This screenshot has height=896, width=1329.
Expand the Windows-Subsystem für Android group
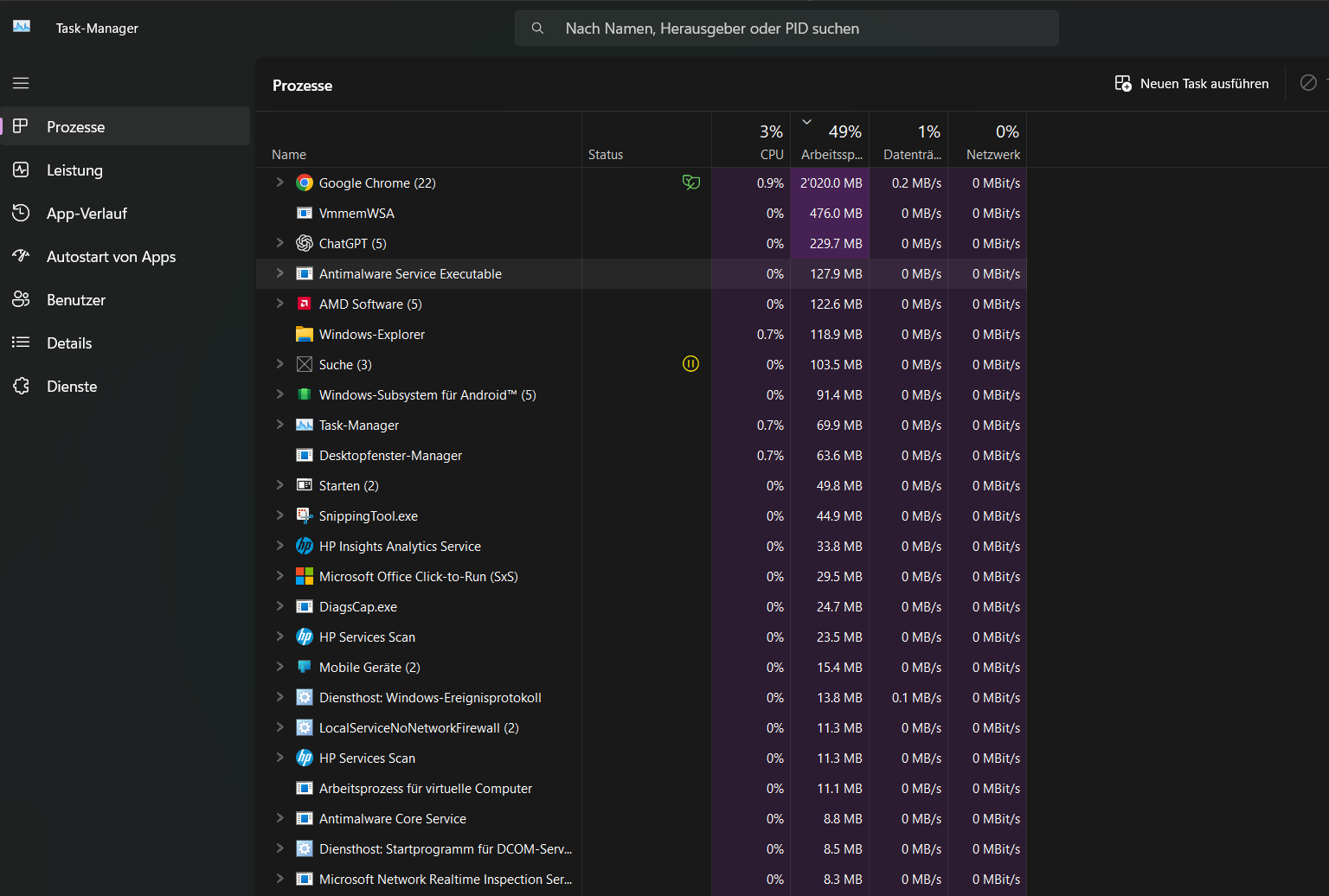point(279,394)
